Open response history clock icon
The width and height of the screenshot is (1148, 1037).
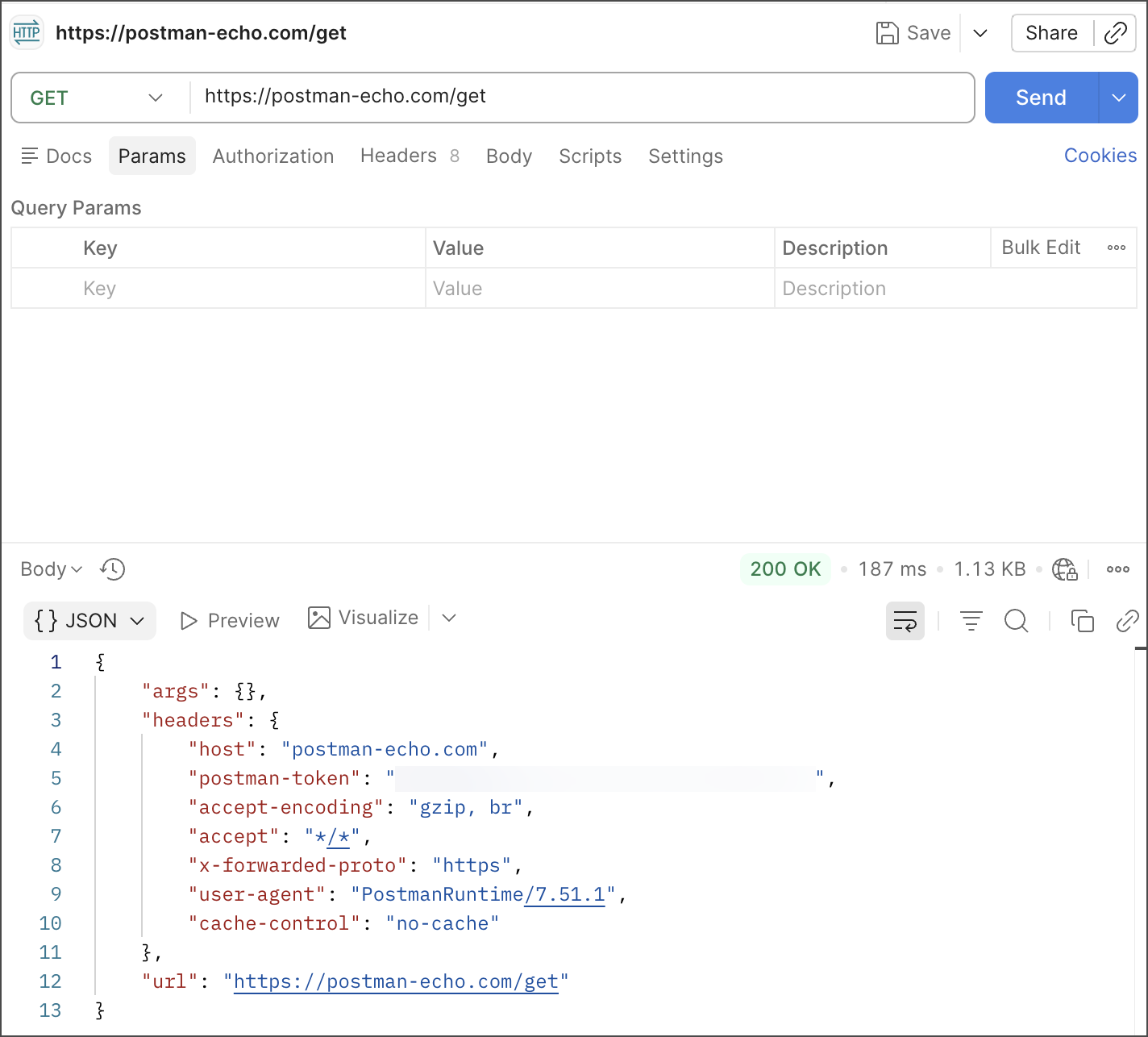[x=113, y=569]
